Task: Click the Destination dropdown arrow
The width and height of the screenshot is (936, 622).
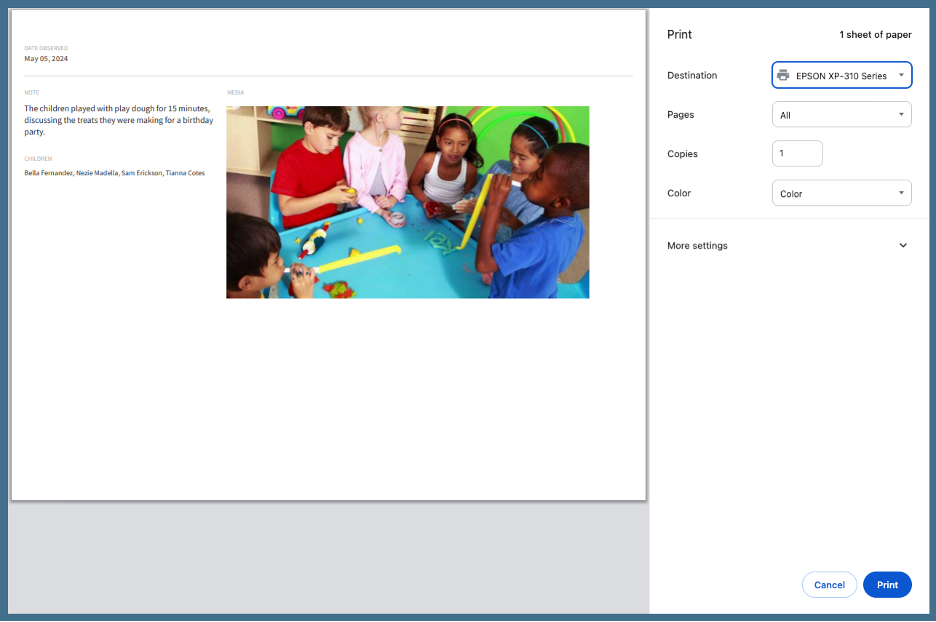Action: coord(902,75)
